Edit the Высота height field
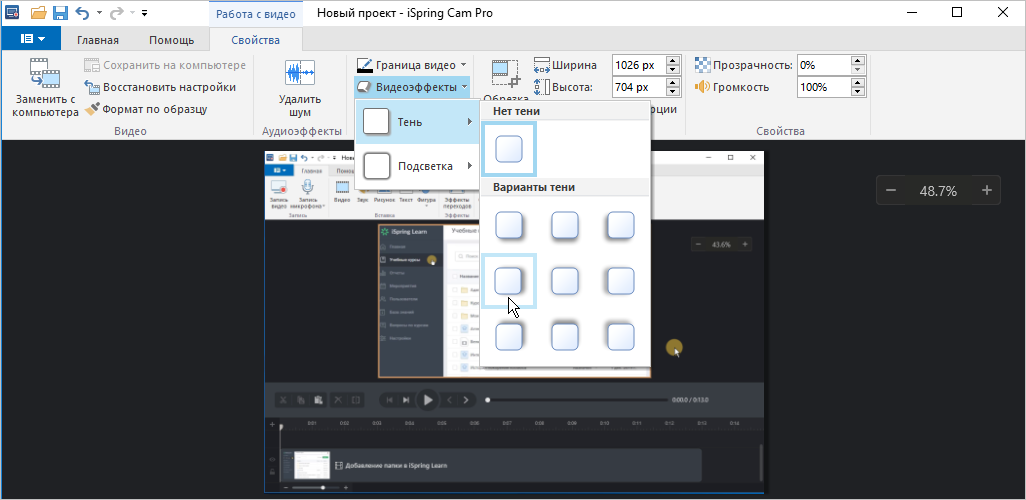 coord(638,87)
